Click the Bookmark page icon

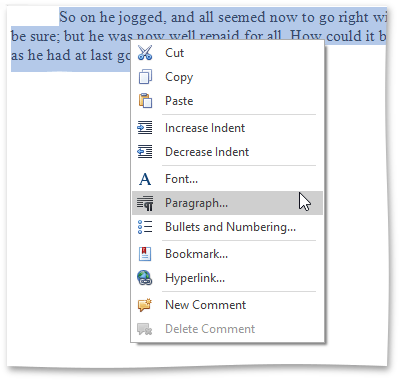(x=145, y=254)
